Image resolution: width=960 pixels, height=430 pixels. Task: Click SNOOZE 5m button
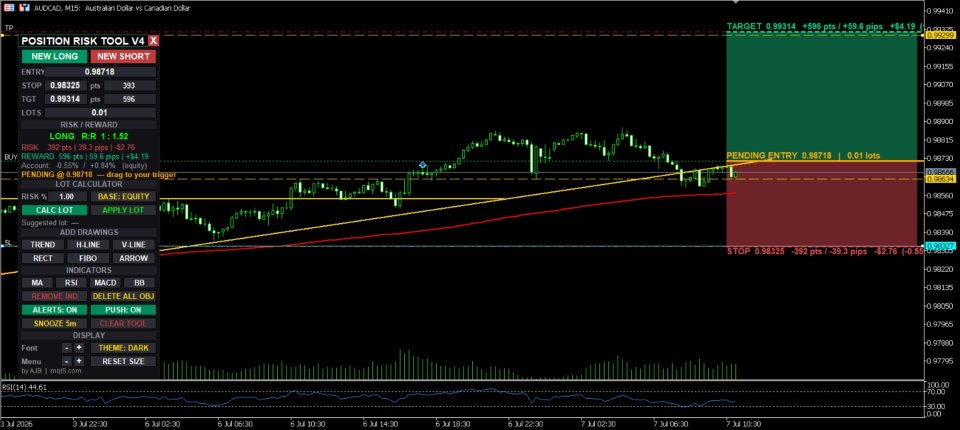(x=54, y=323)
